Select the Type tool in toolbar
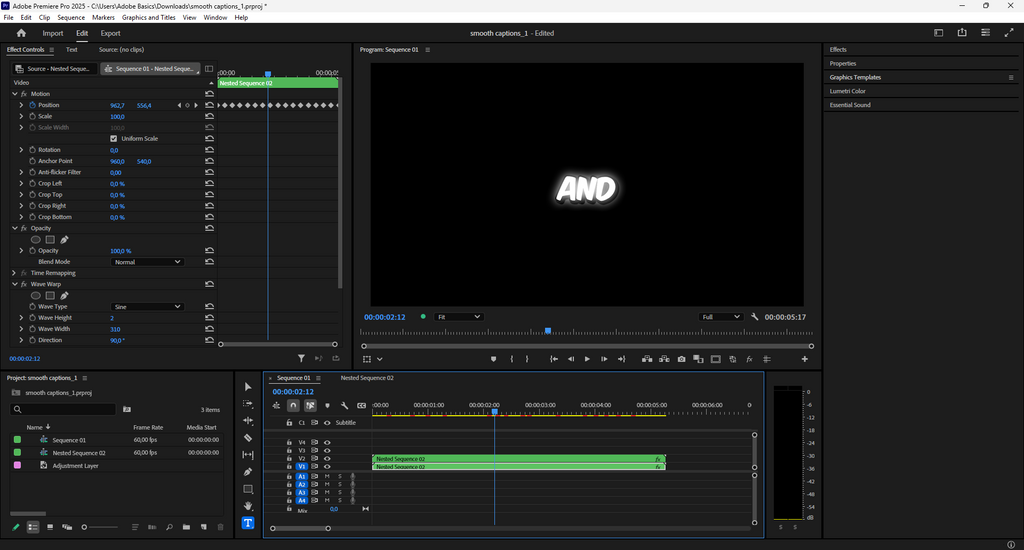 click(248, 523)
